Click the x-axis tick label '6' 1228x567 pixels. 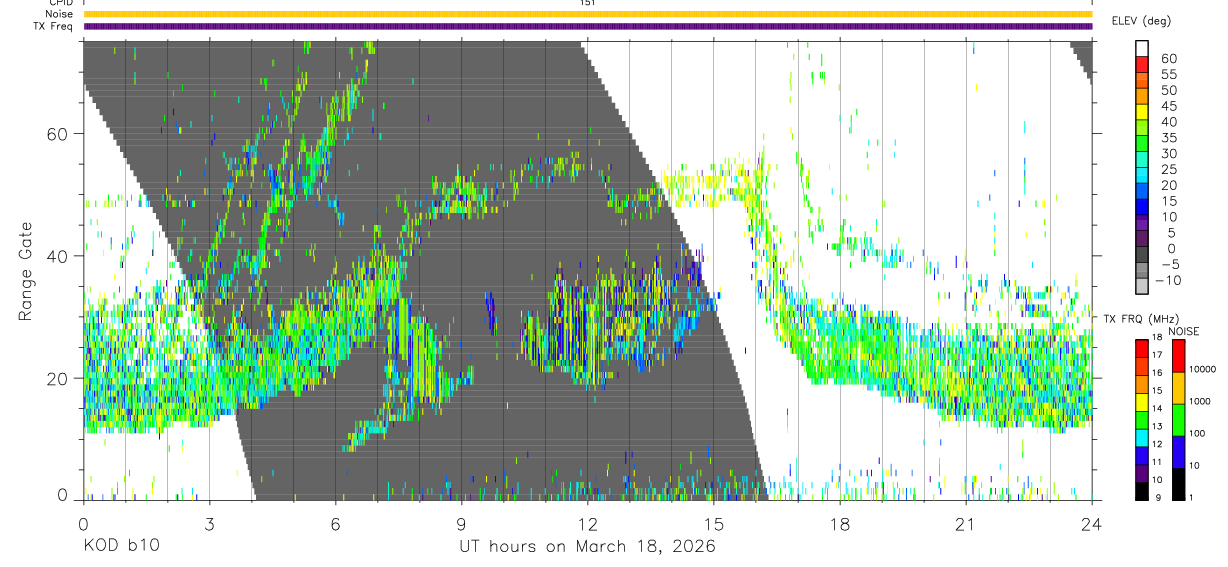coord(335,524)
